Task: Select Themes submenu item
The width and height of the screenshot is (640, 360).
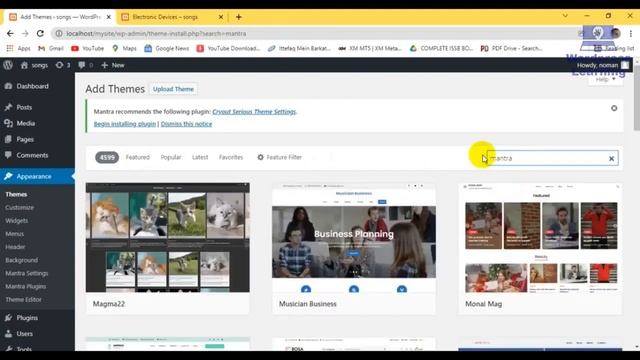Action: click(16, 194)
